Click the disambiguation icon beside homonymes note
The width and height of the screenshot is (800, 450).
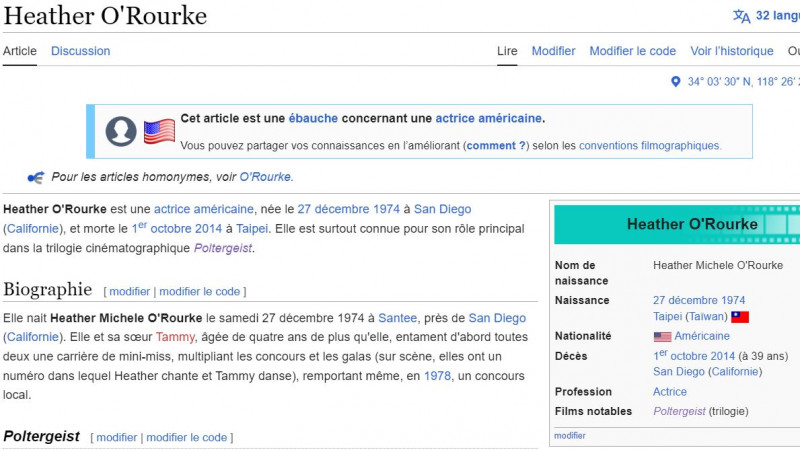36,177
